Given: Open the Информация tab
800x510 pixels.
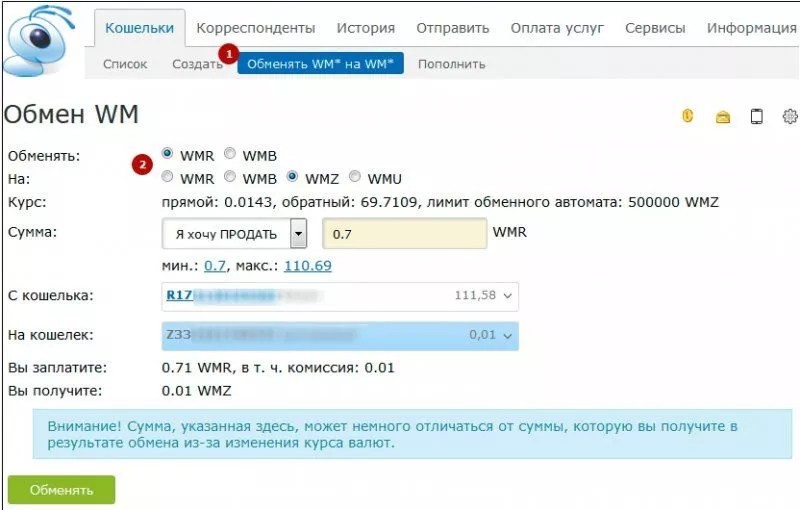Looking at the screenshot, I should pyautogui.click(x=752, y=28).
